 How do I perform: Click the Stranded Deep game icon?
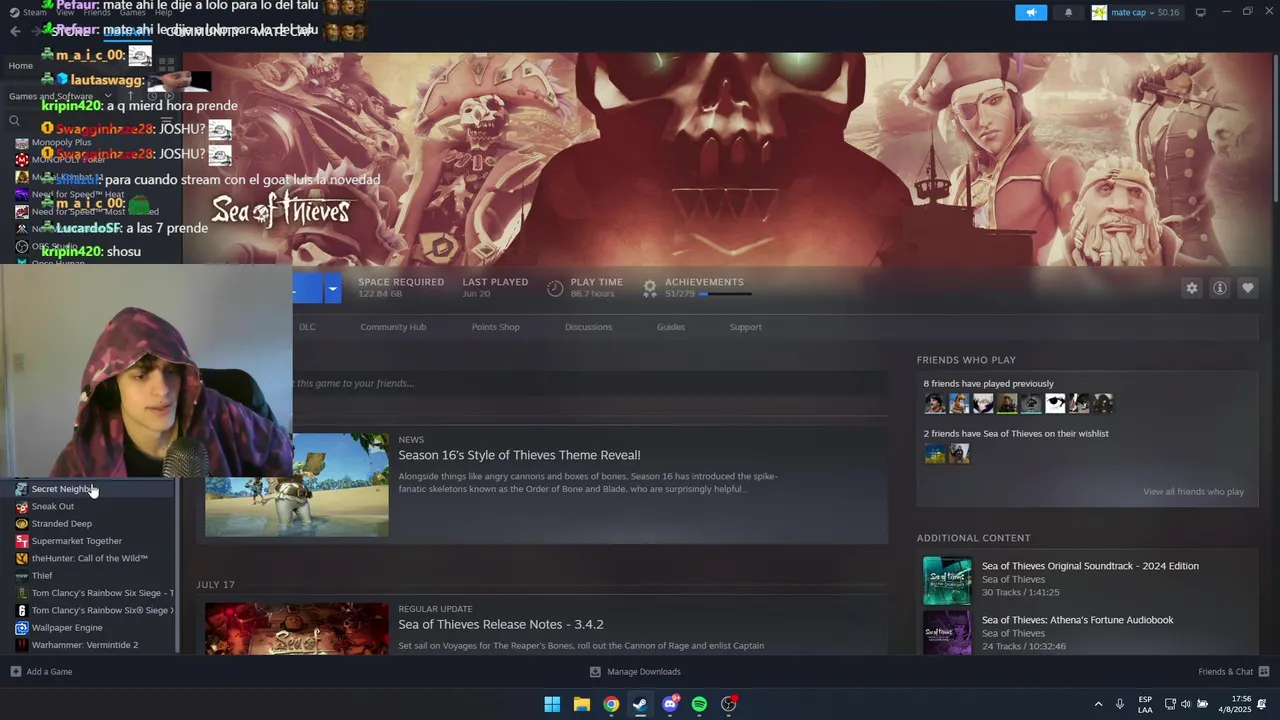22,524
